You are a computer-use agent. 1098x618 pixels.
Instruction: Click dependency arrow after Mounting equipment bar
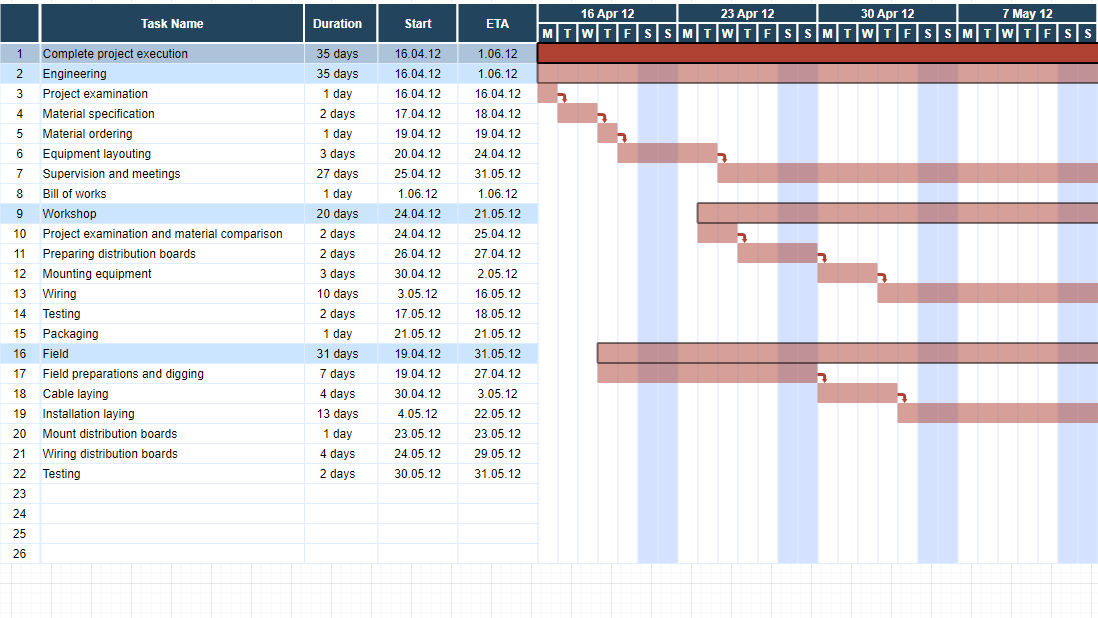(883, 278)
